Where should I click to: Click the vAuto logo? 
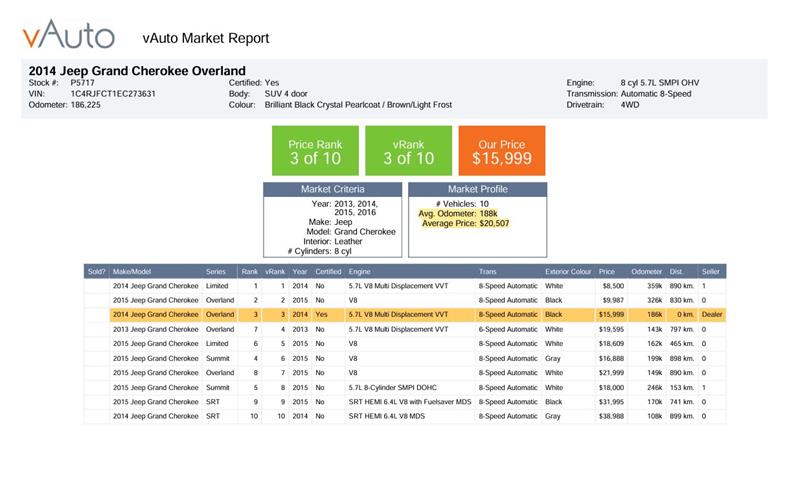click(69, 35)
